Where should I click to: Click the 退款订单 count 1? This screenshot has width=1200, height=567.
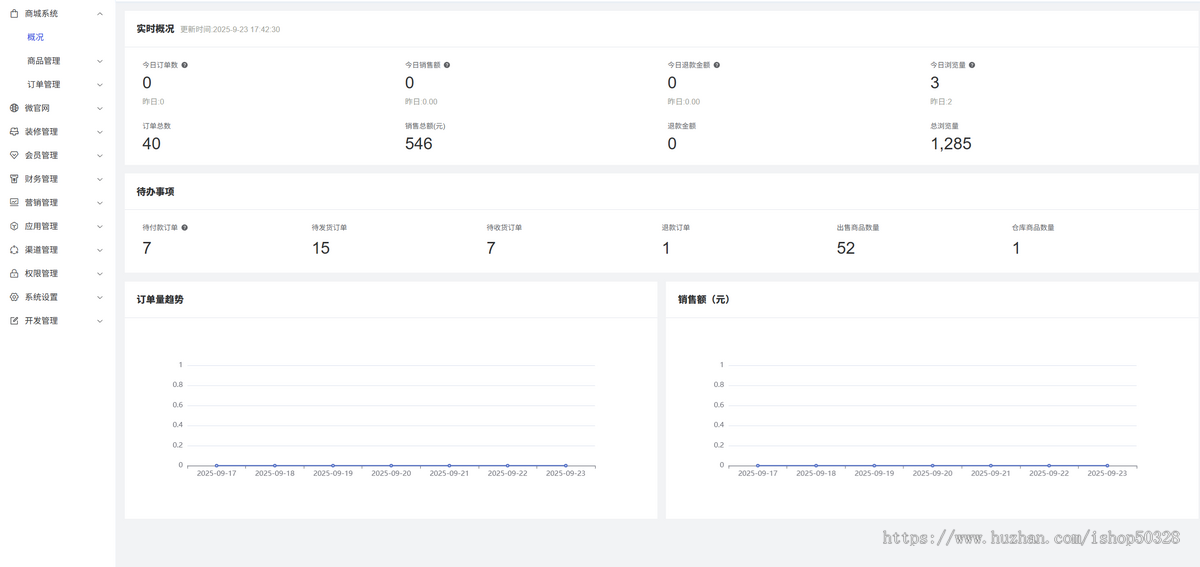pyautogui.click(x=666, y=248)
